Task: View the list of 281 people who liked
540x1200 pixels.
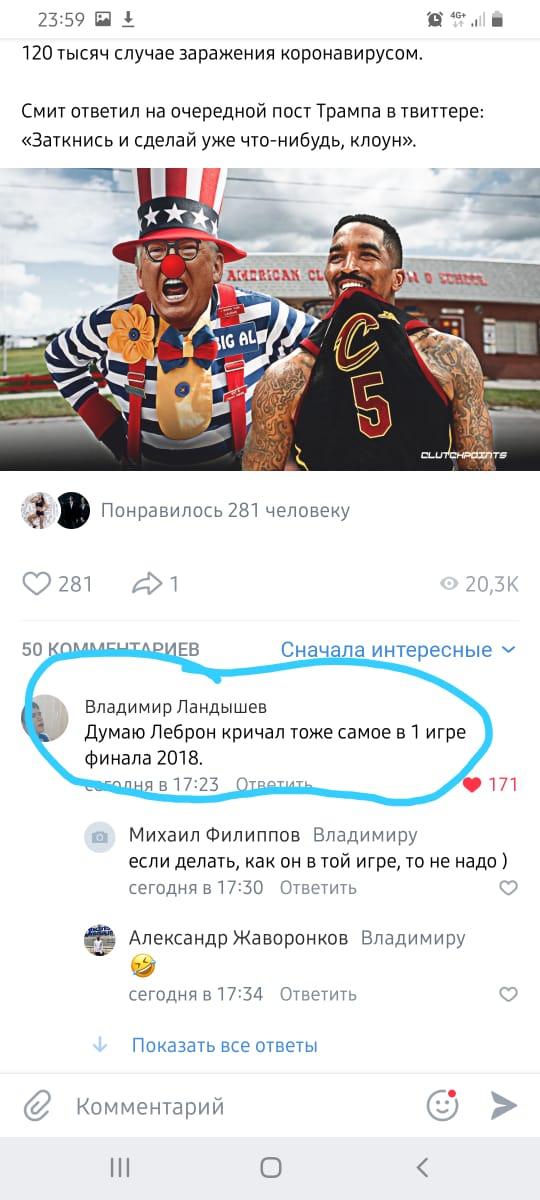Action: [225, 511]
